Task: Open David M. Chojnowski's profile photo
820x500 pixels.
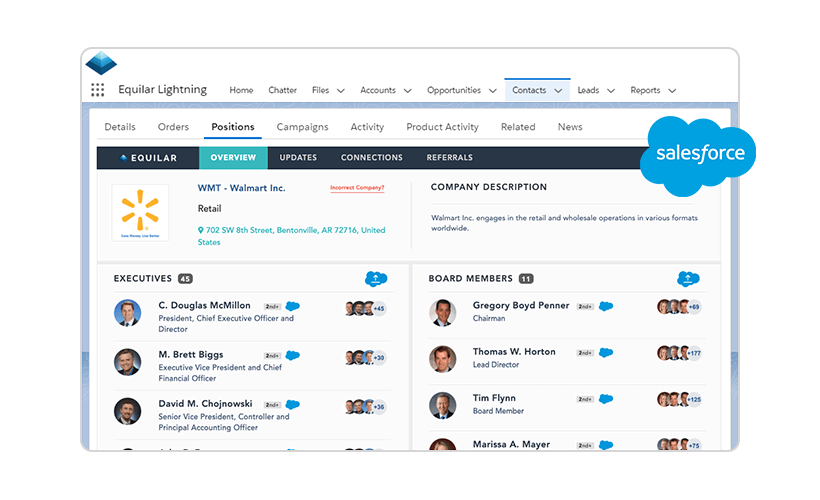Action: coord(128,411)
